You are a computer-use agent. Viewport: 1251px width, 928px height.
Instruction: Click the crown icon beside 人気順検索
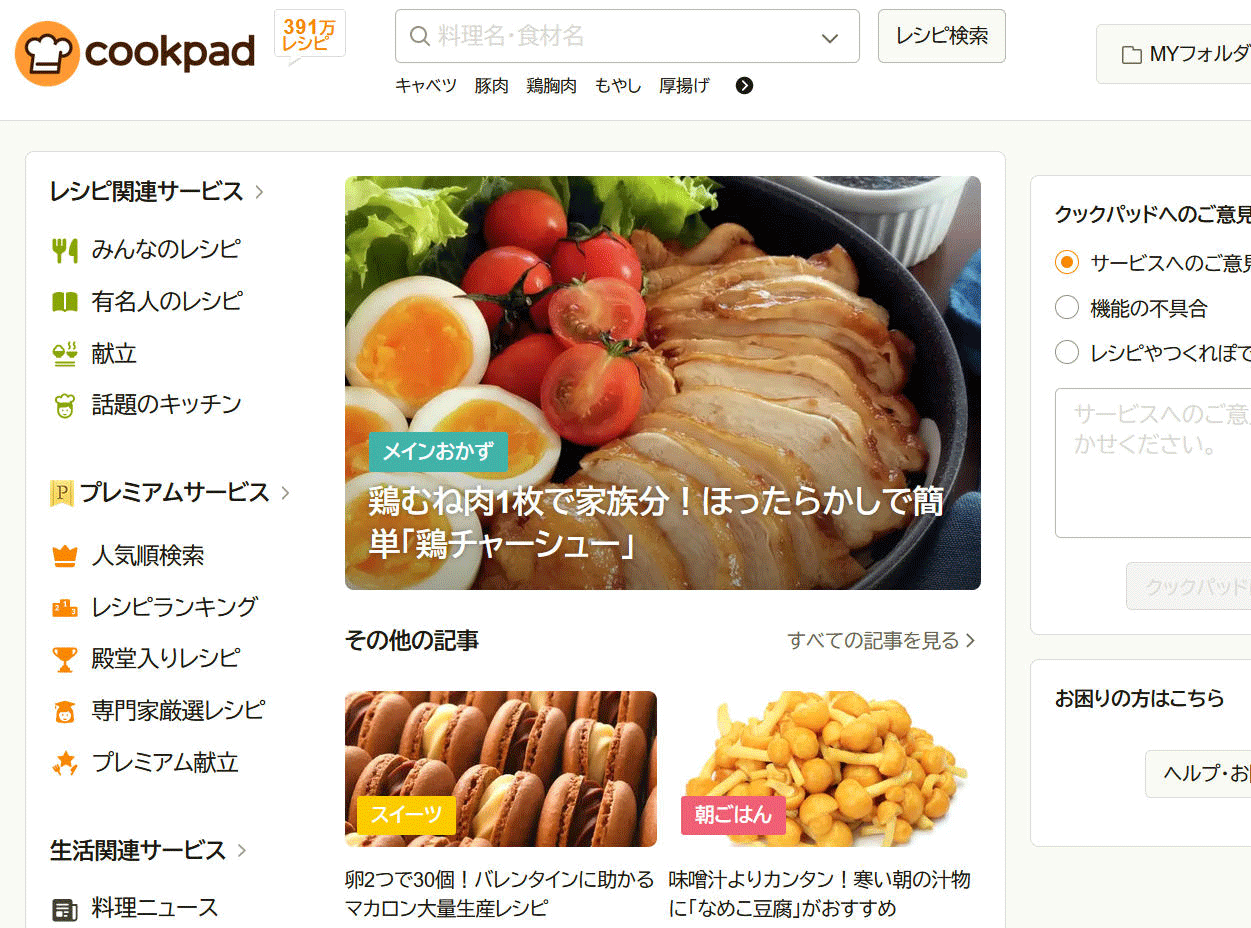[x=65, y=556]
